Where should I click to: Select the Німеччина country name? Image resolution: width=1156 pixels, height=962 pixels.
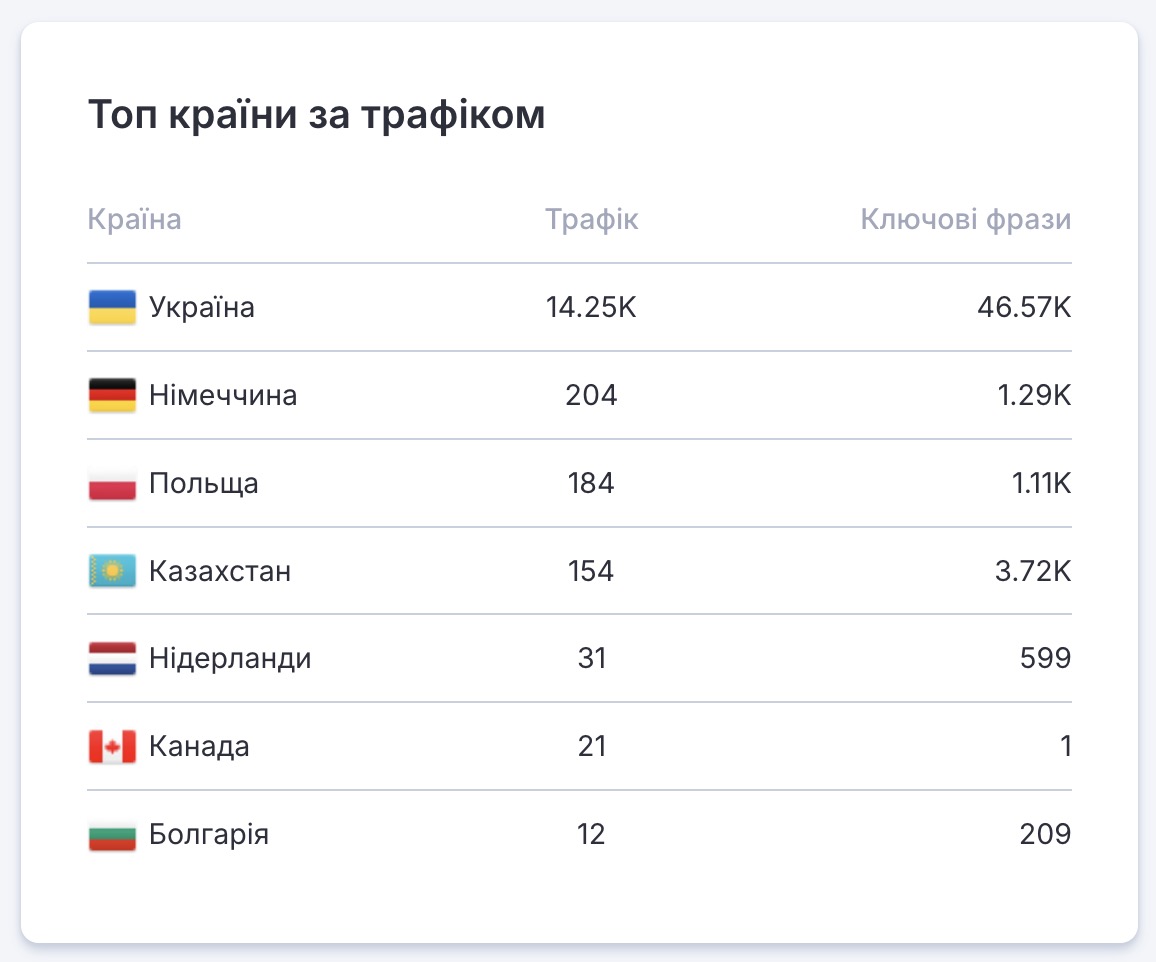223,396
